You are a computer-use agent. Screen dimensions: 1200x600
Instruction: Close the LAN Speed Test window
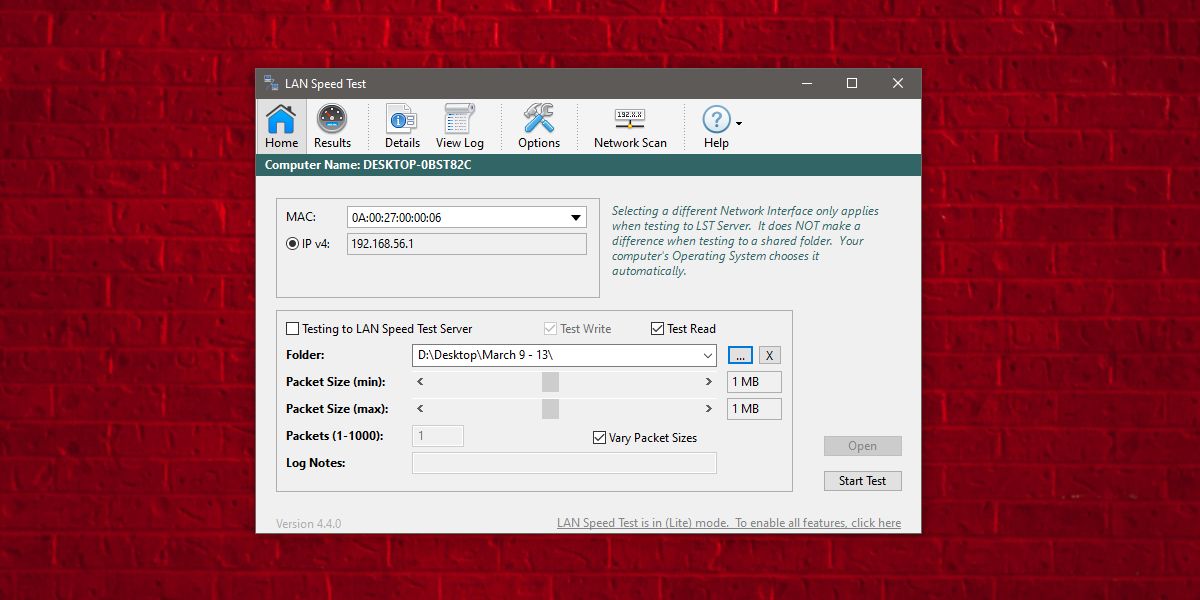click(x=898, y=84)
